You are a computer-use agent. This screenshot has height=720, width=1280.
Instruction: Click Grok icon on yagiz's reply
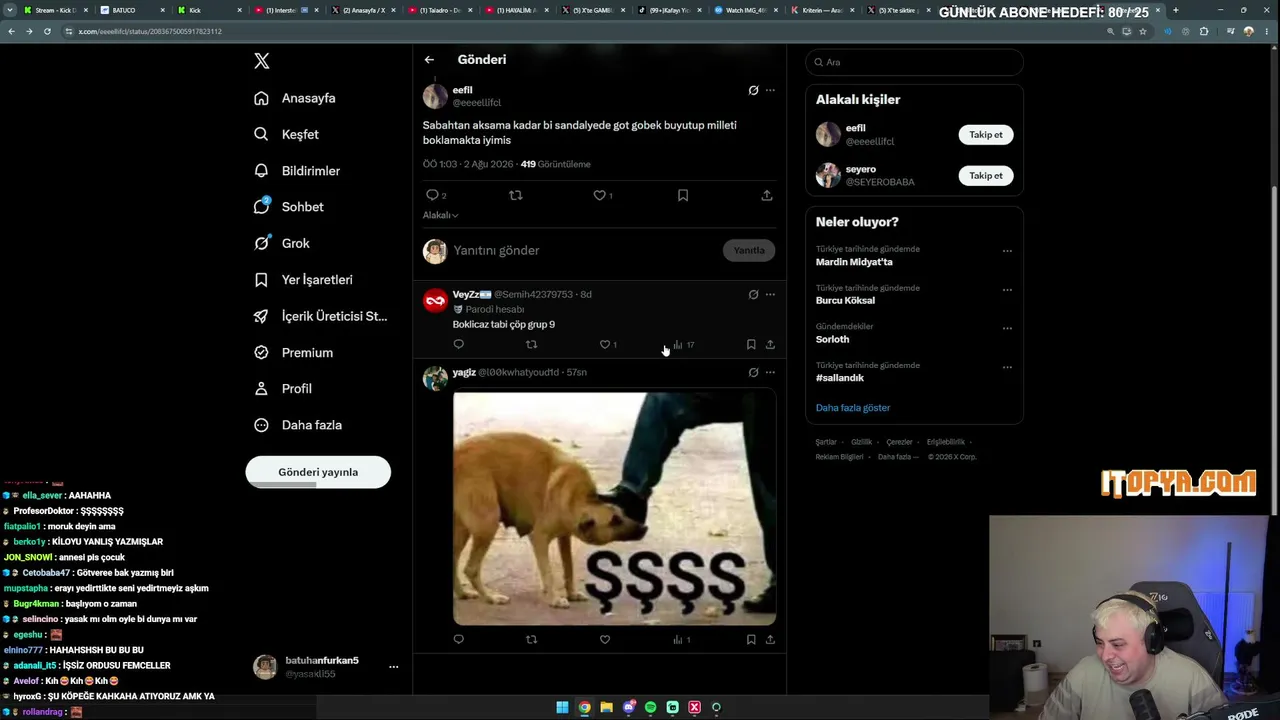pyautogui.click(x=753, y=372)
